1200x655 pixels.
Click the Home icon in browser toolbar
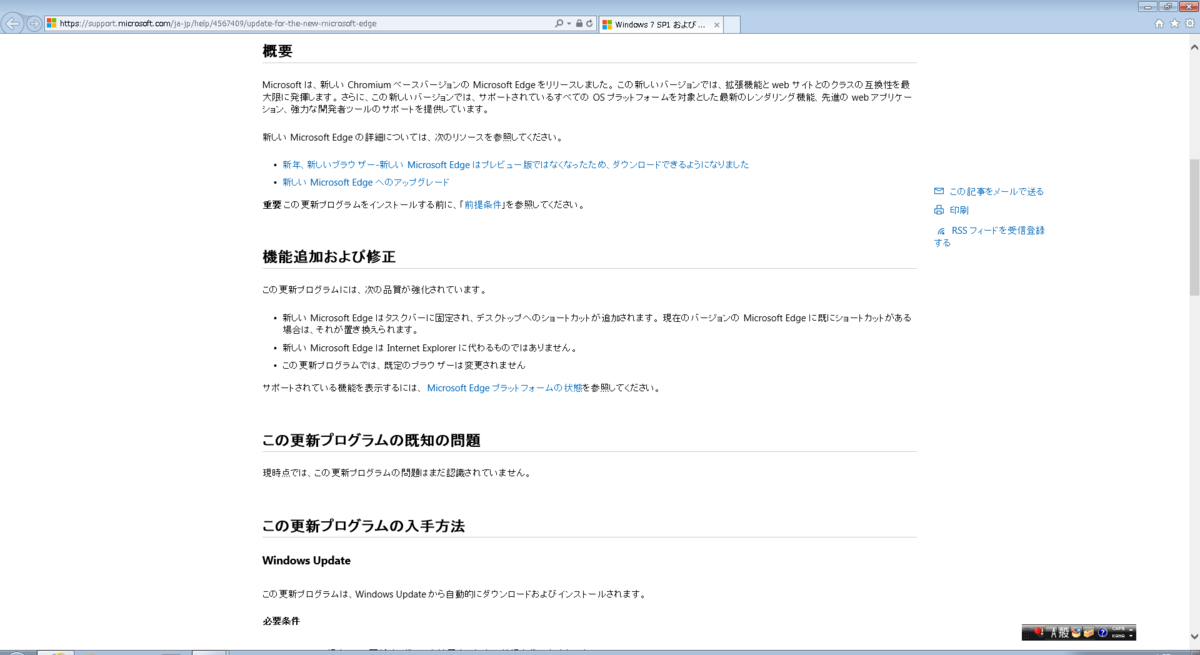(x=1159, y=23)
